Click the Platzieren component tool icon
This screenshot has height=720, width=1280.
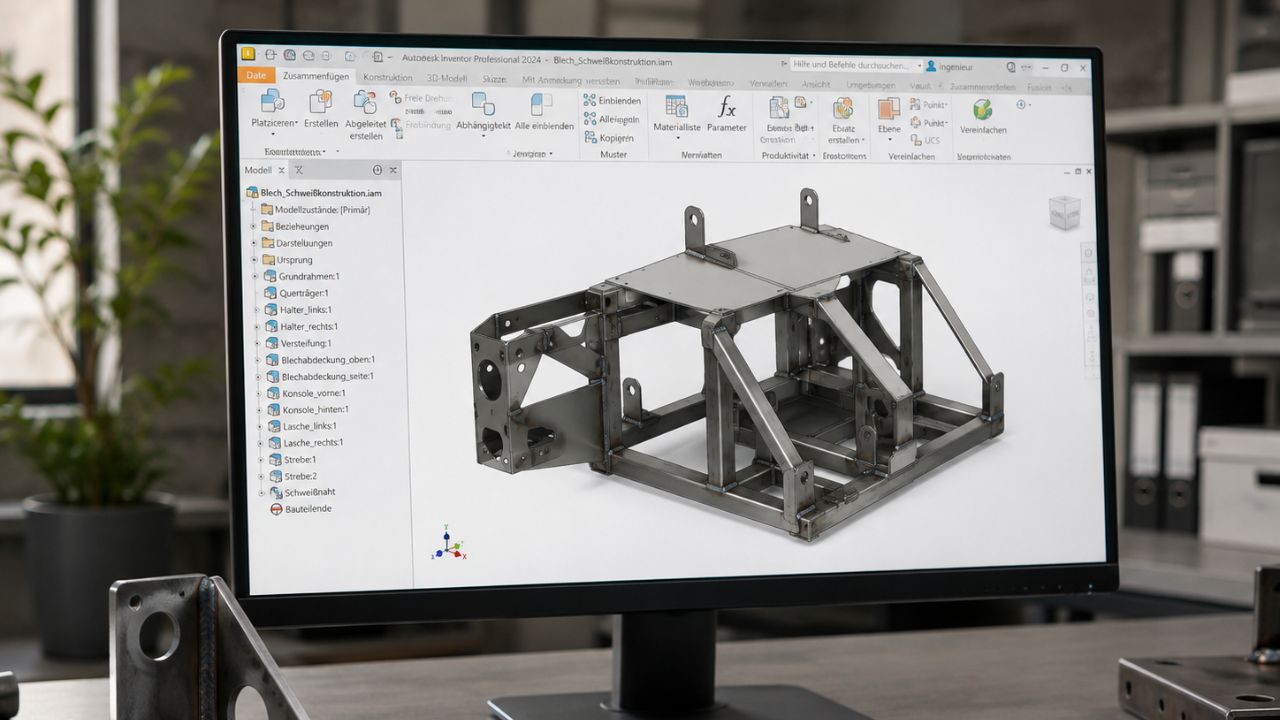point(273,101)
